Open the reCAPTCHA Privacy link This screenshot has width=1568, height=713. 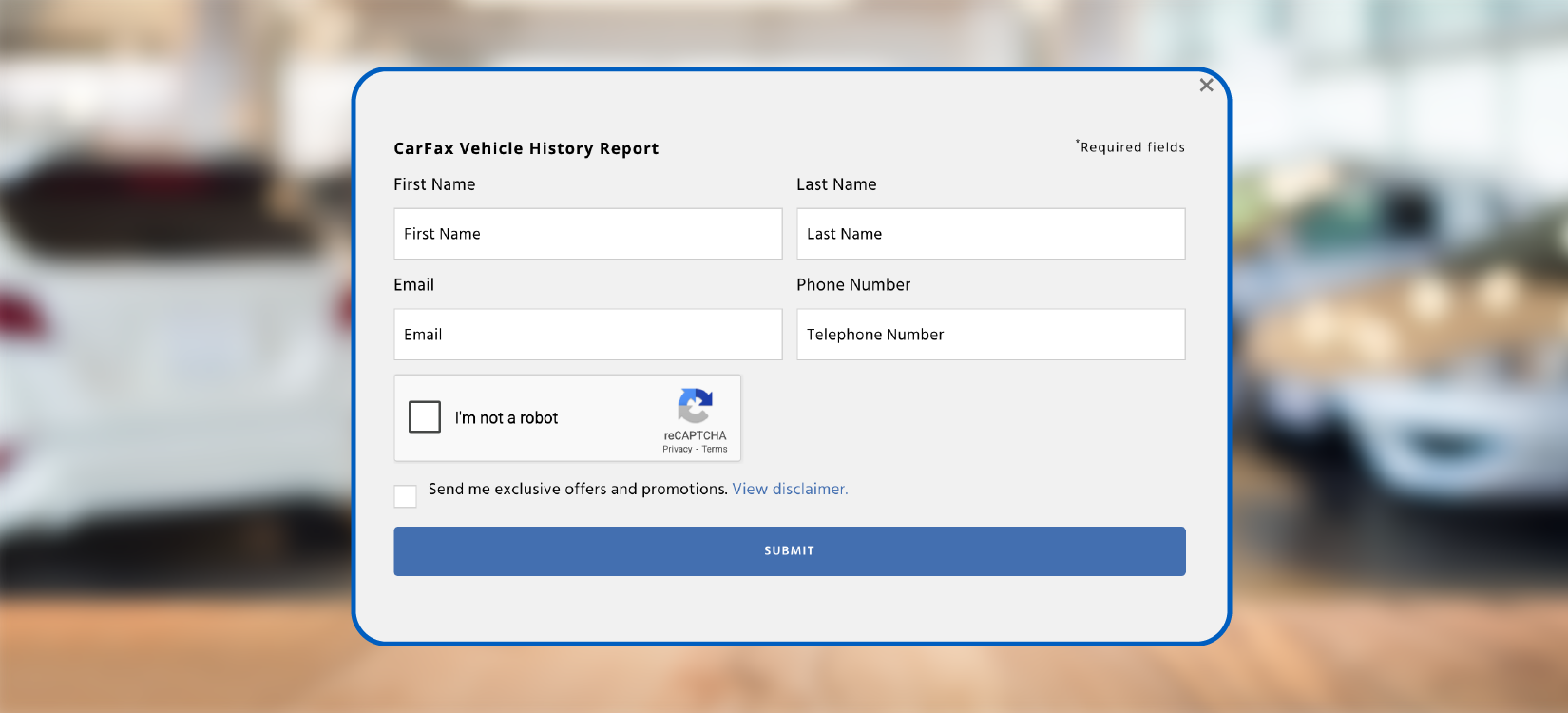pos(678,450)
